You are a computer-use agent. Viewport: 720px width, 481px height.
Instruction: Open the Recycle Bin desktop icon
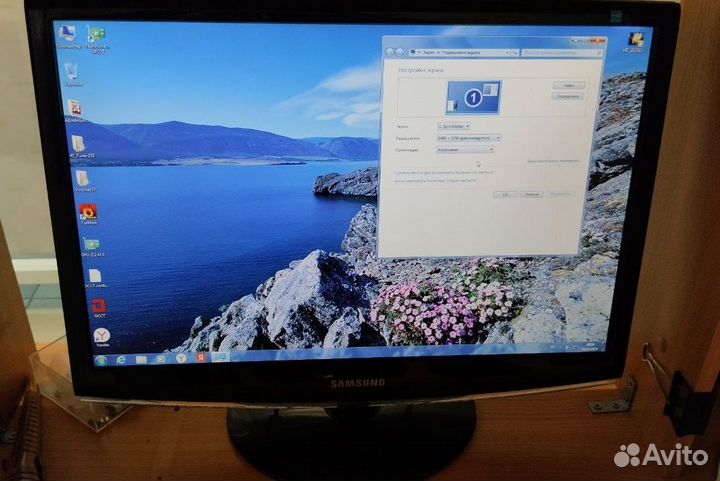72,74
